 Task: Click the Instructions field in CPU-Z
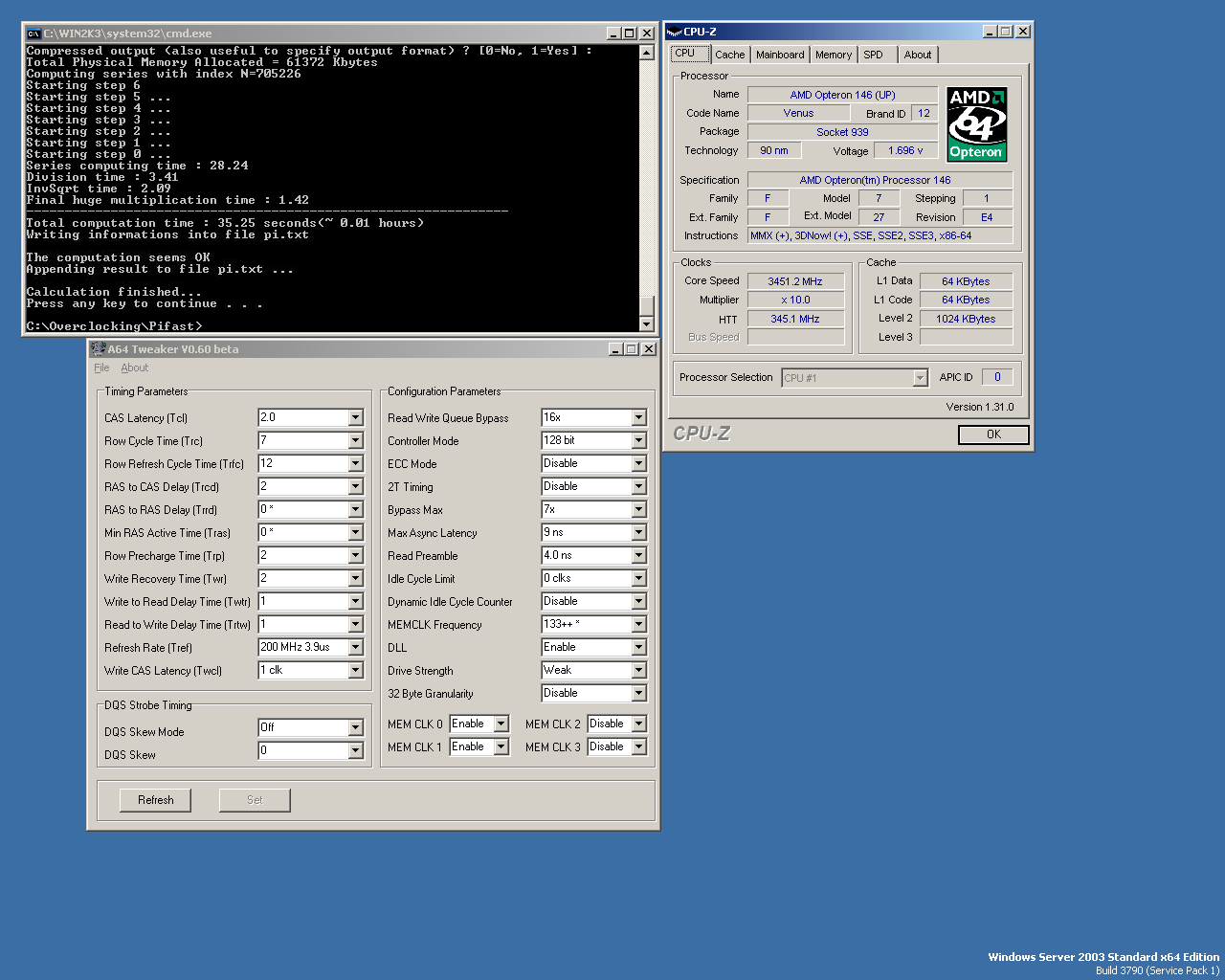(880, 235)
